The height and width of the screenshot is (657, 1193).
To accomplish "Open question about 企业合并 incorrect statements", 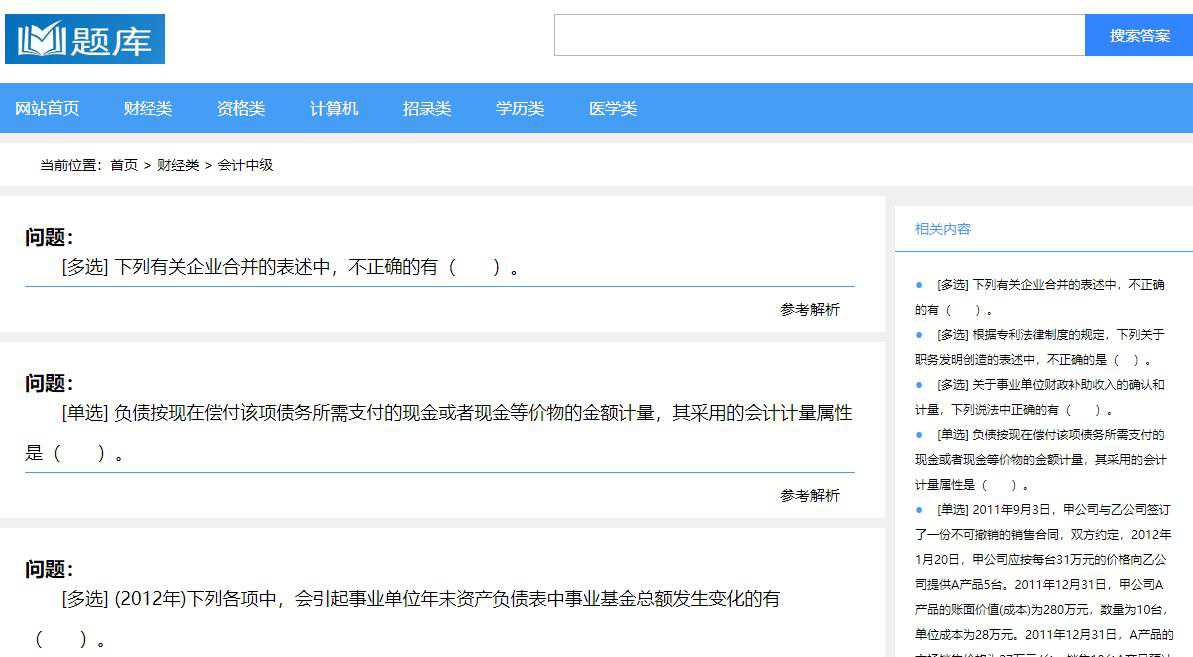I will click(x=291, y=267).
